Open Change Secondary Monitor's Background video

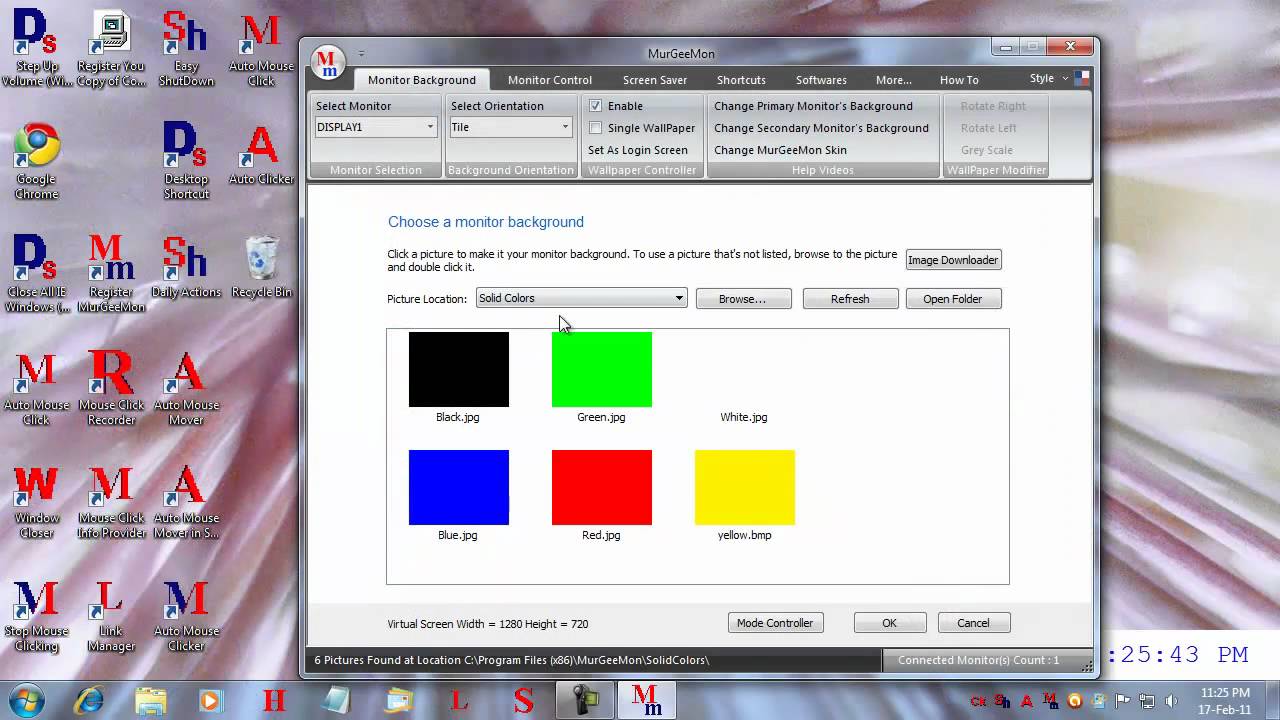tap(821, 128)
